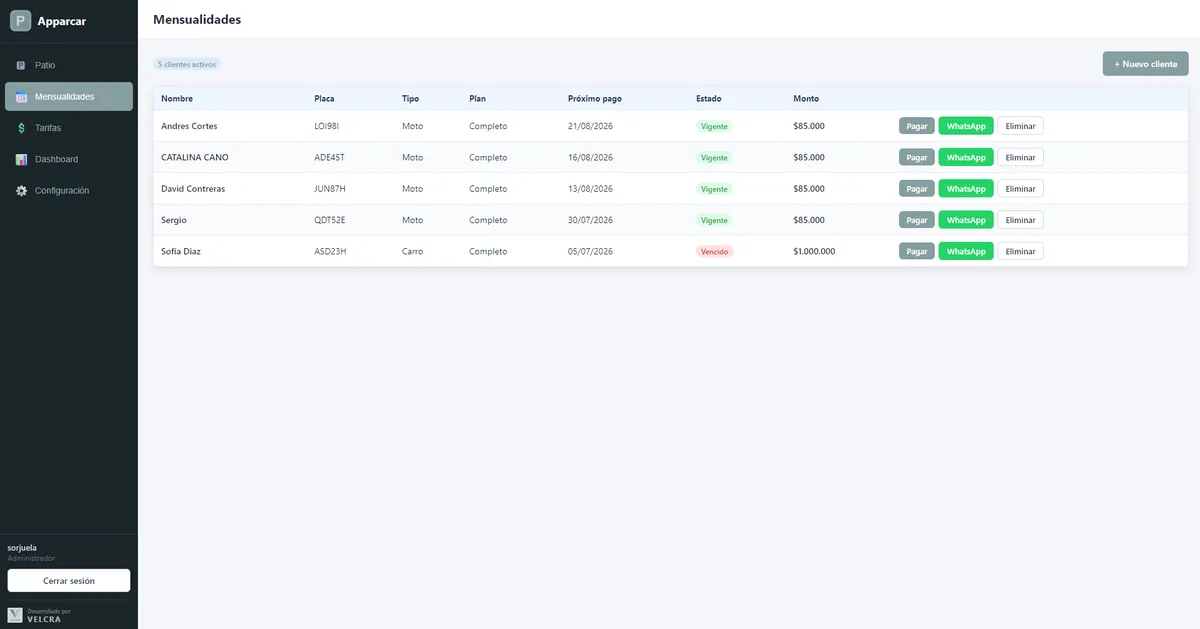Click the Dashboard chart icon
1200x629 pixels.
[21, 159]
